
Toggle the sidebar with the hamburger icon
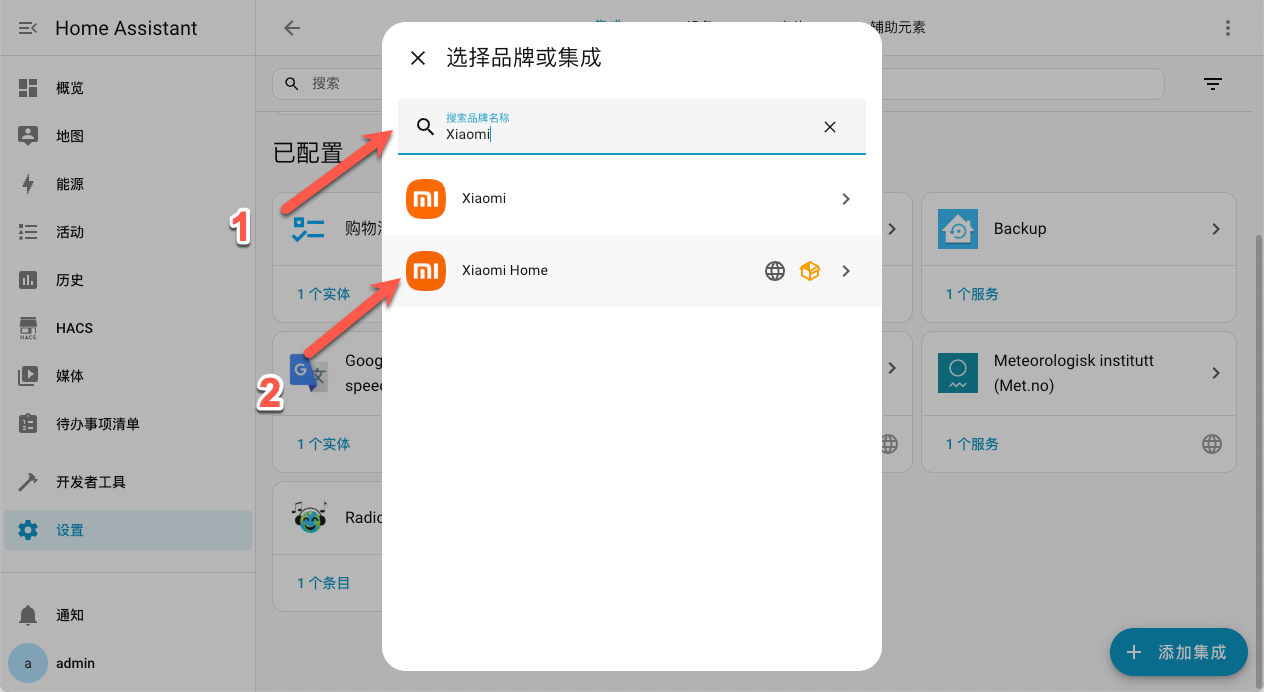point(27,27)
